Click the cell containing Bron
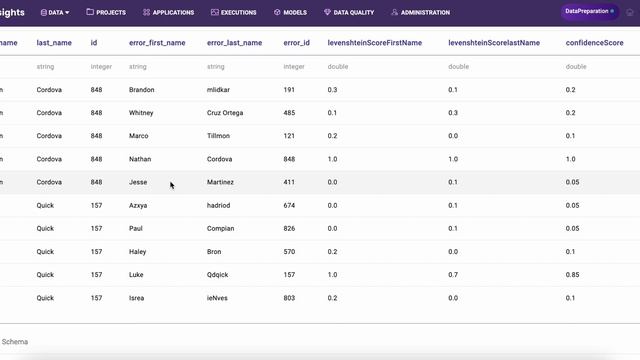640x360 pixels. [214, 252]
